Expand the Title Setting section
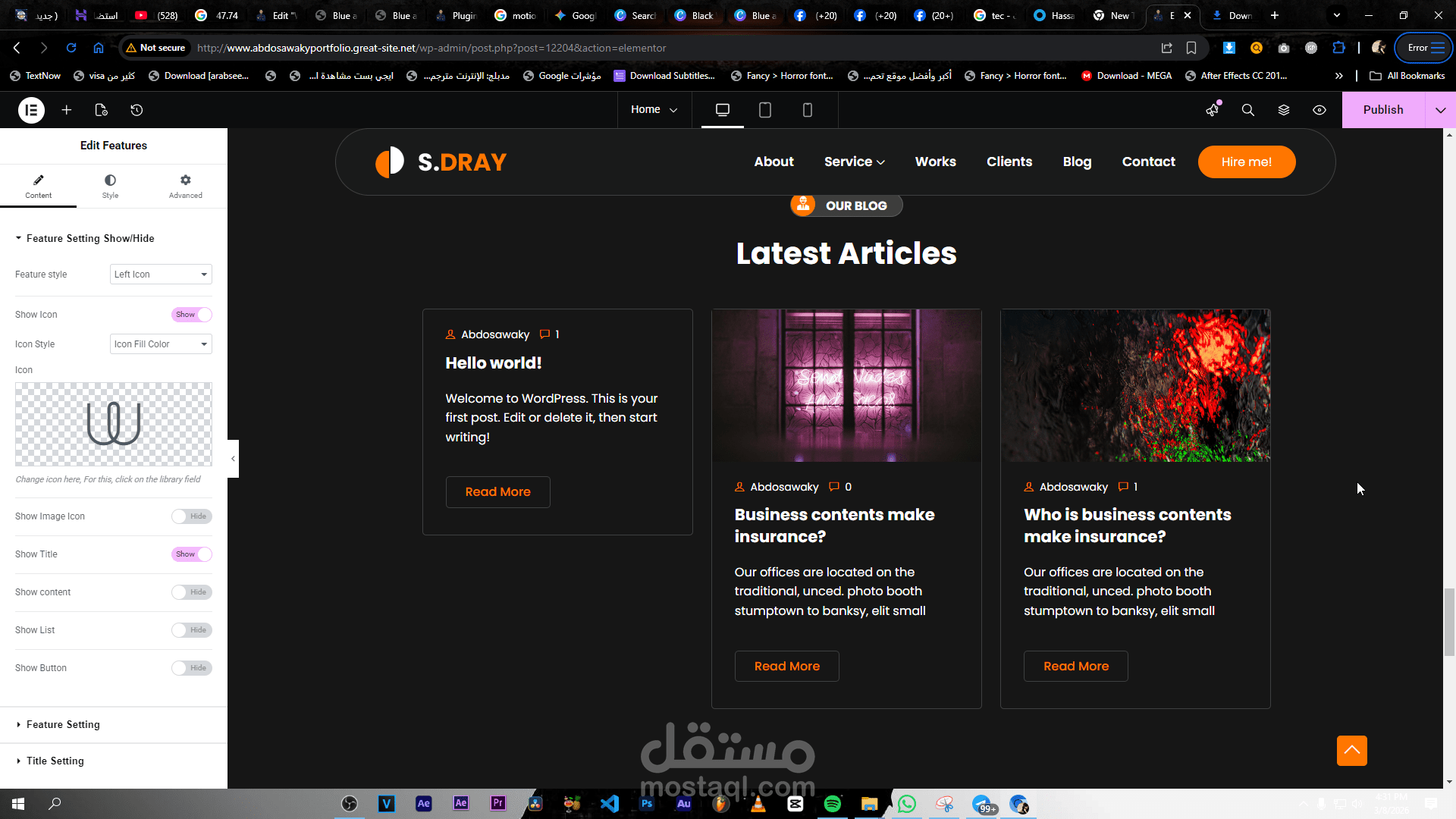This screenshot has height=819, width=1456. (55, 761)
